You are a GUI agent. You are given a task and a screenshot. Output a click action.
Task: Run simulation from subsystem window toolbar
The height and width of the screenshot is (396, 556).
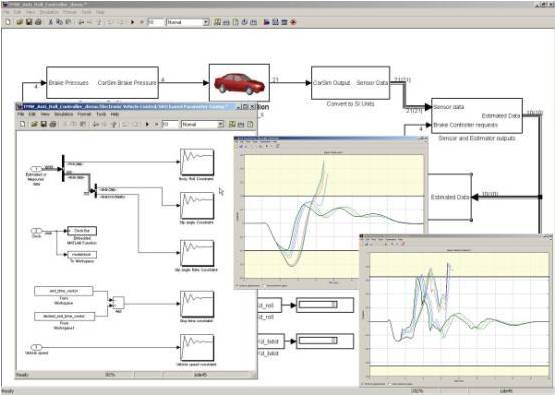point(147,124)
